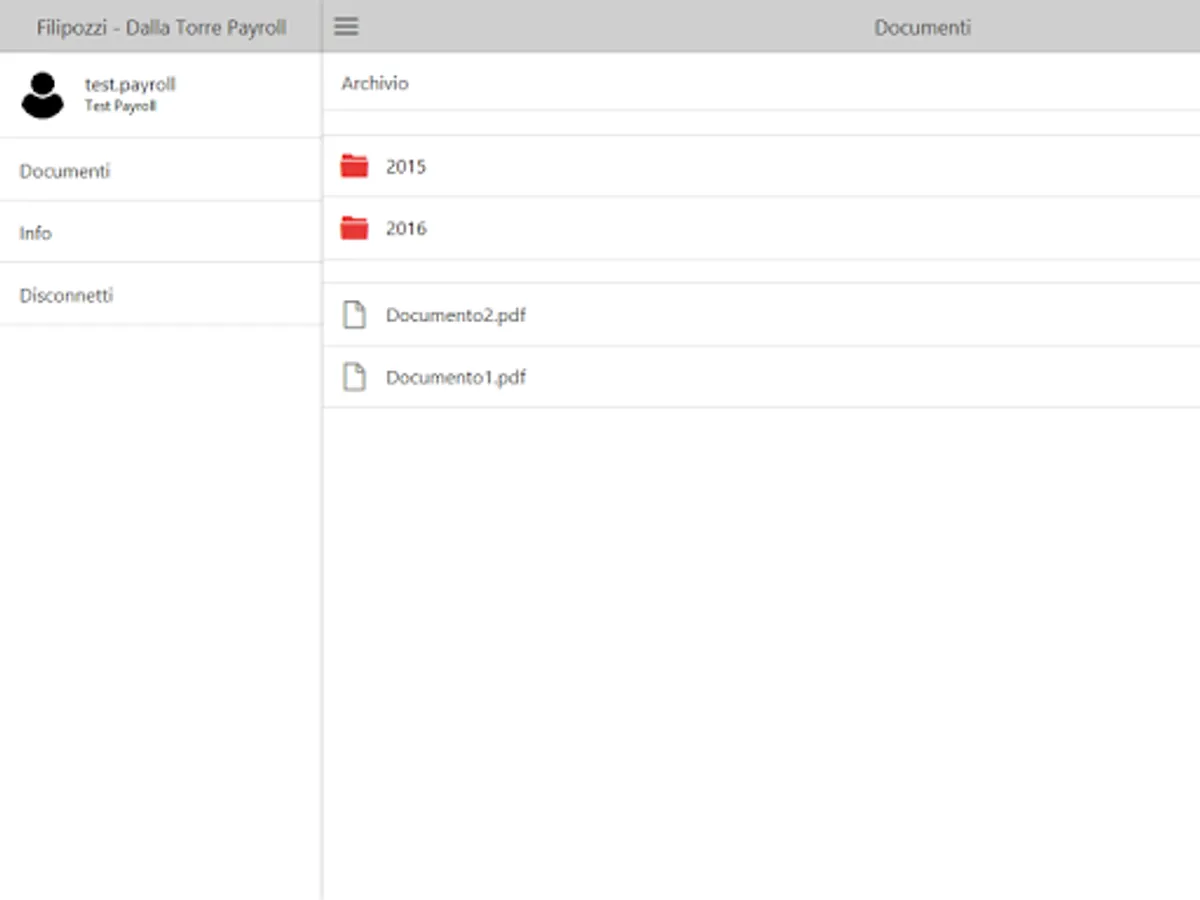Click the Documenti header title
Image resolution: width=1200 pixels, height=900 pixels.
(x=922, y=28)
